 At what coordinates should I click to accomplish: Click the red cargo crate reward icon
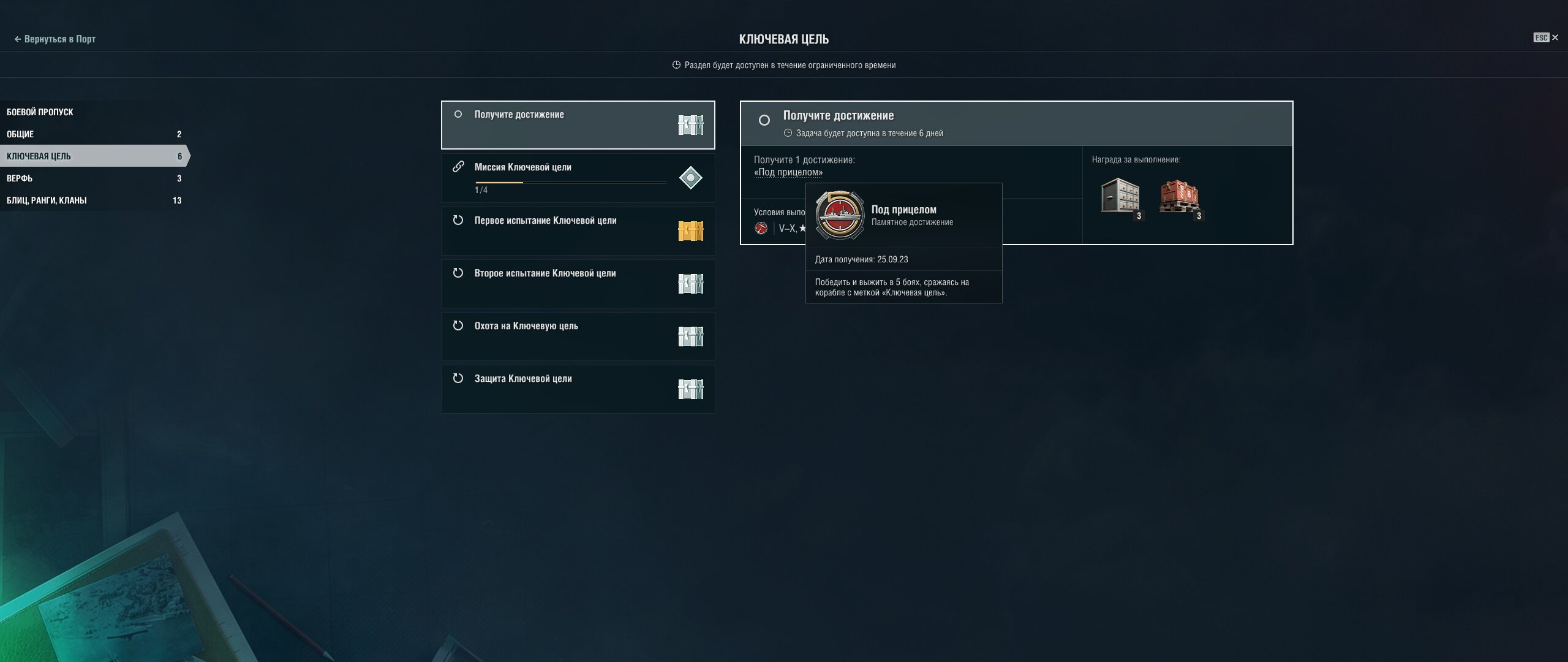pos(1180,196)
